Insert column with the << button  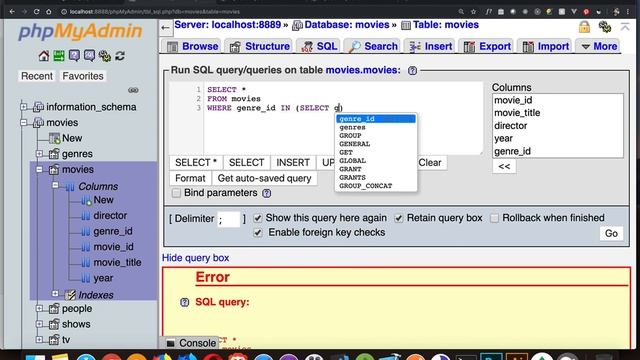tap(504, 167)
